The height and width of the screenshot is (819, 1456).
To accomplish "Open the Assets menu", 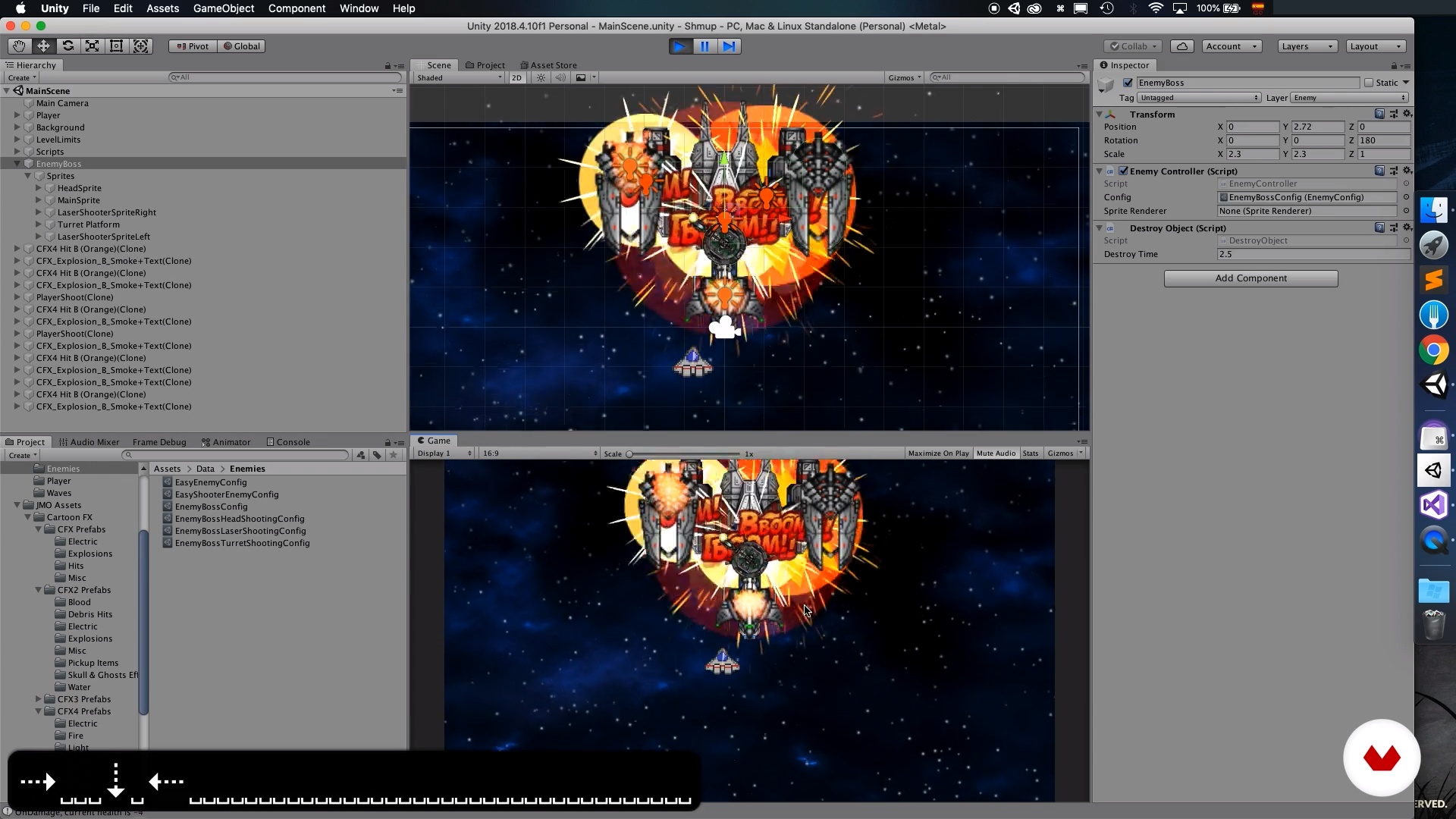I will point(162,8).
